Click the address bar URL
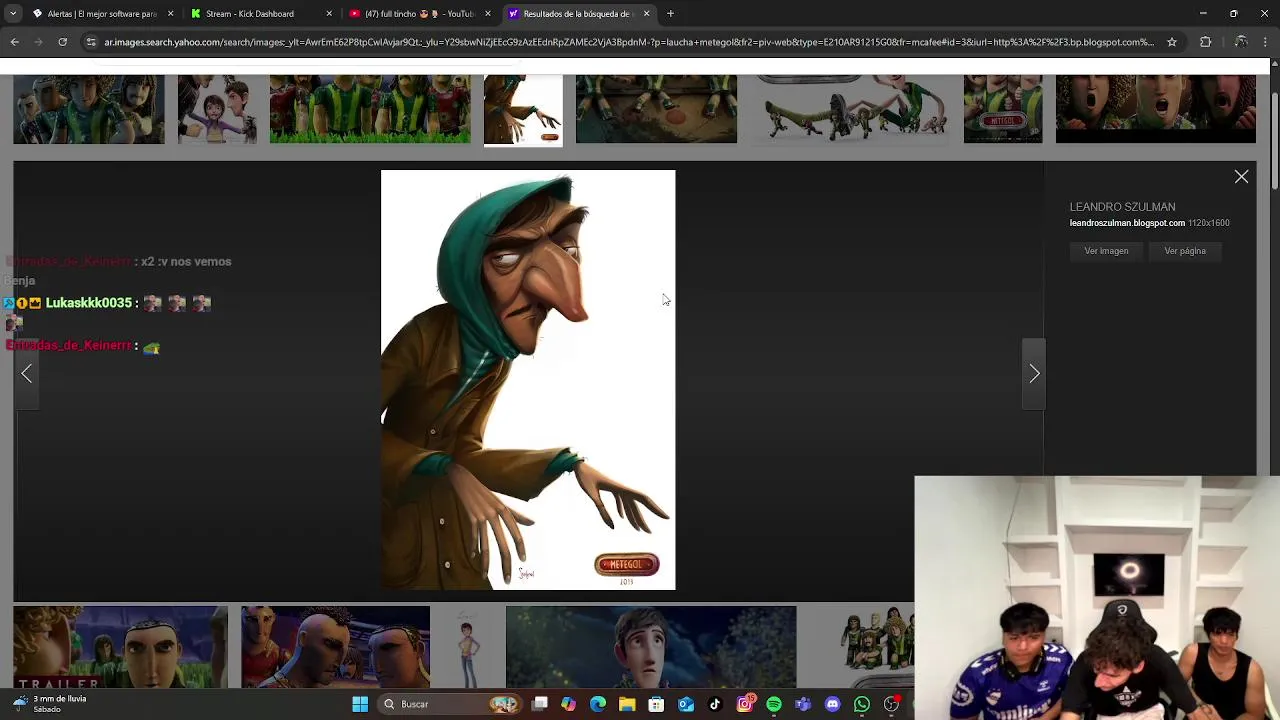The width and height of the screenshot is (1280, 720). pyautogui.click(x=628, y=42)
